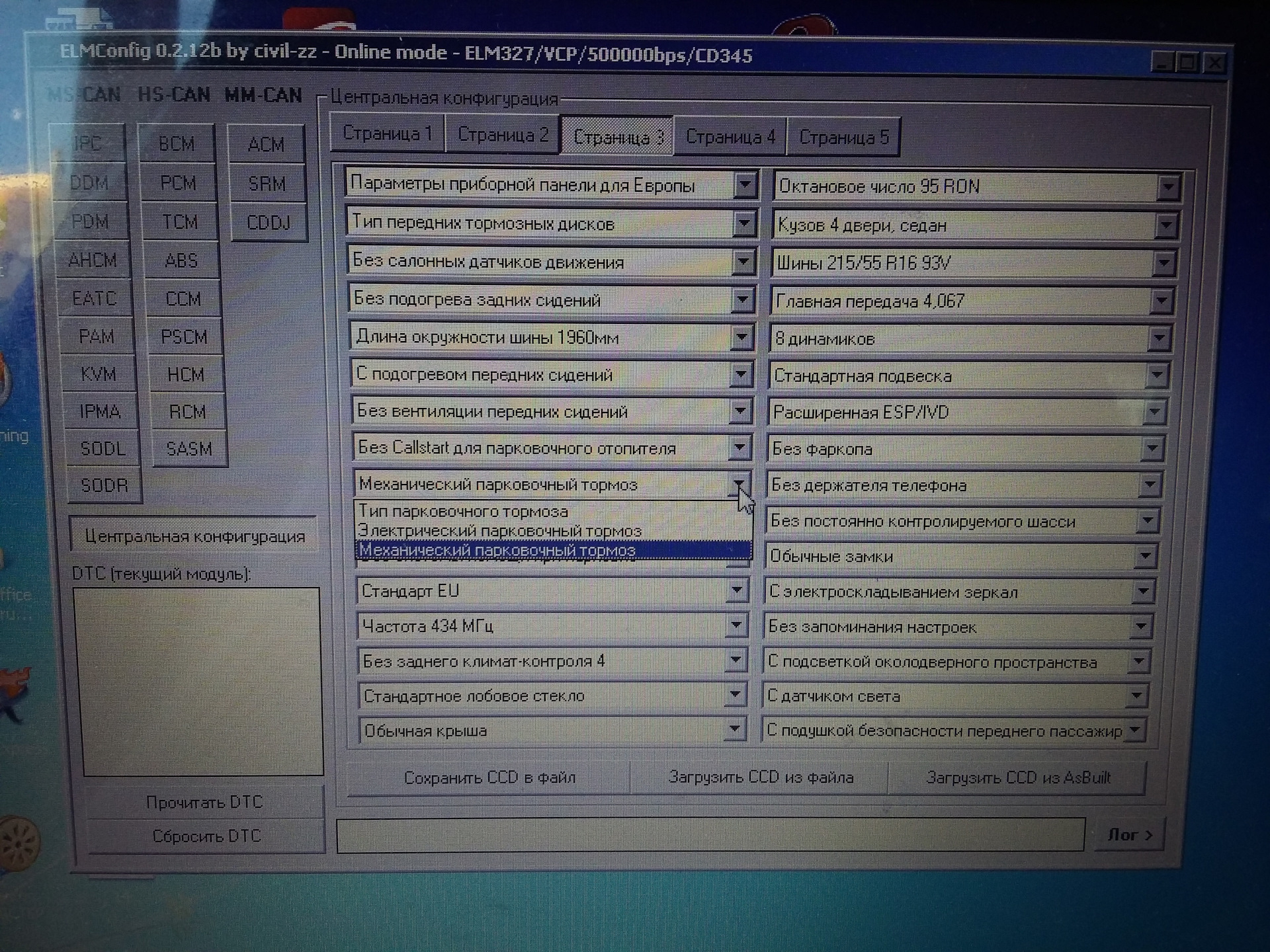Select the PCM module button
The width and height of the screenshot is (1270, 952).
point(178,182)
